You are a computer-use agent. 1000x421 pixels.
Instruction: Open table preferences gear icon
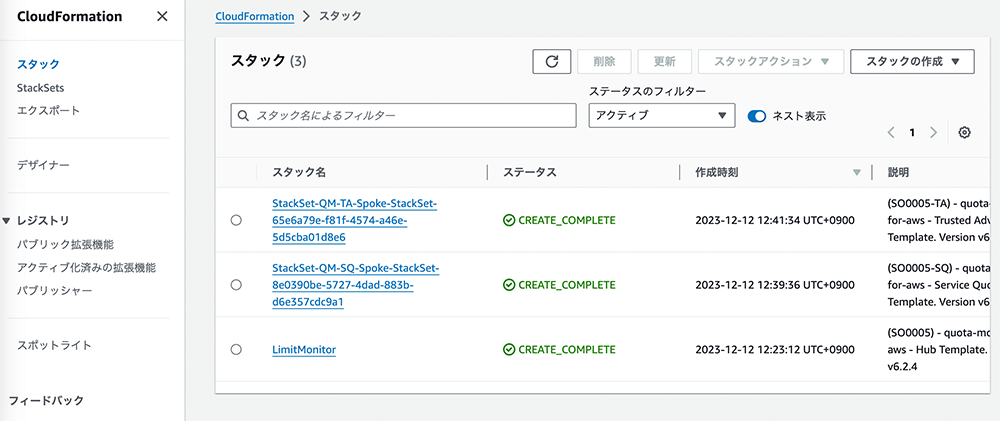[964, 133]
